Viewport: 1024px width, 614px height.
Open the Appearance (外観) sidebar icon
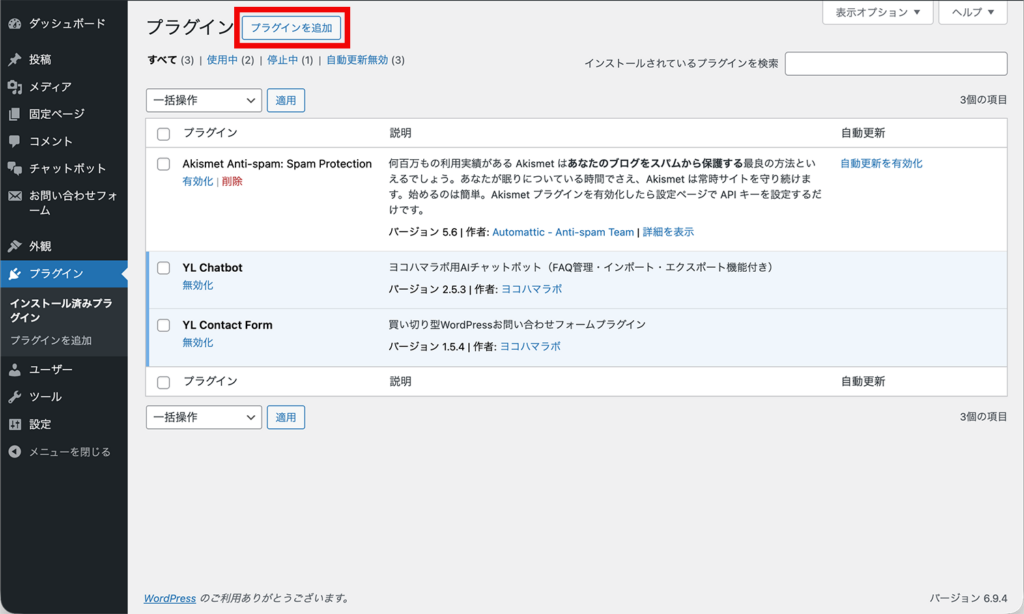[x=13, y=245]
